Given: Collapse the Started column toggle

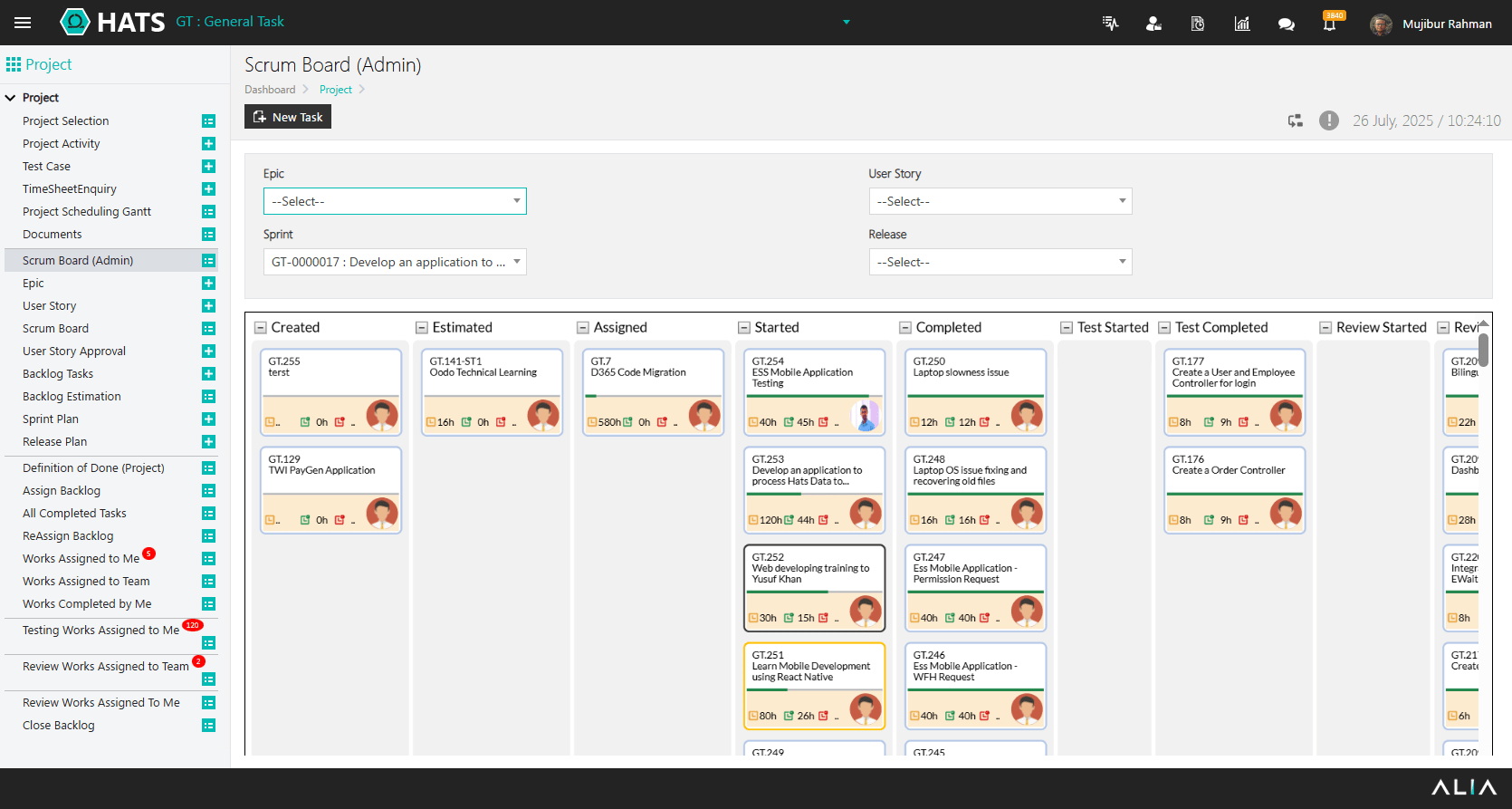Looking at the screenshot, I should (744, 328).
